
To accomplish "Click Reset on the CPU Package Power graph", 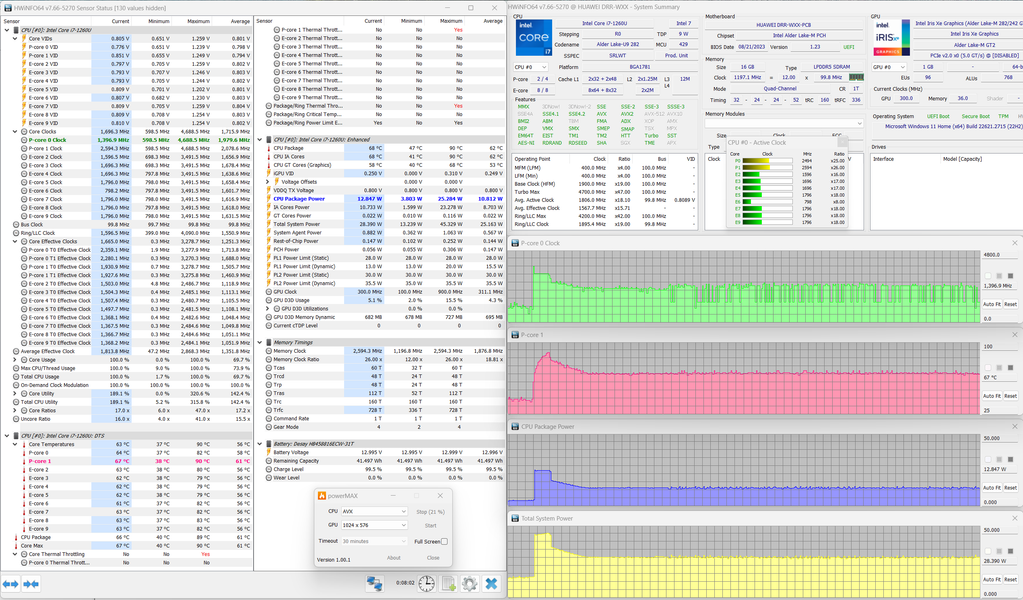I will [1010, 487].
